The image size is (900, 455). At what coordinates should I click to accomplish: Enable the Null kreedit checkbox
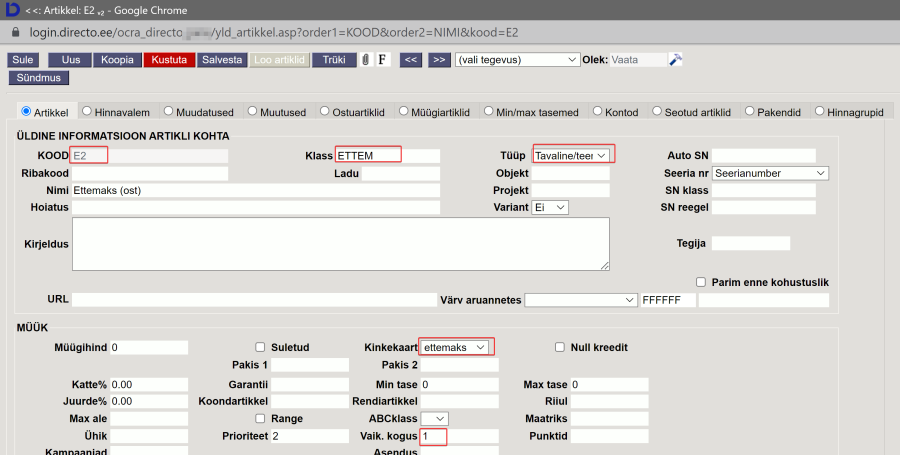coord(560,347)
